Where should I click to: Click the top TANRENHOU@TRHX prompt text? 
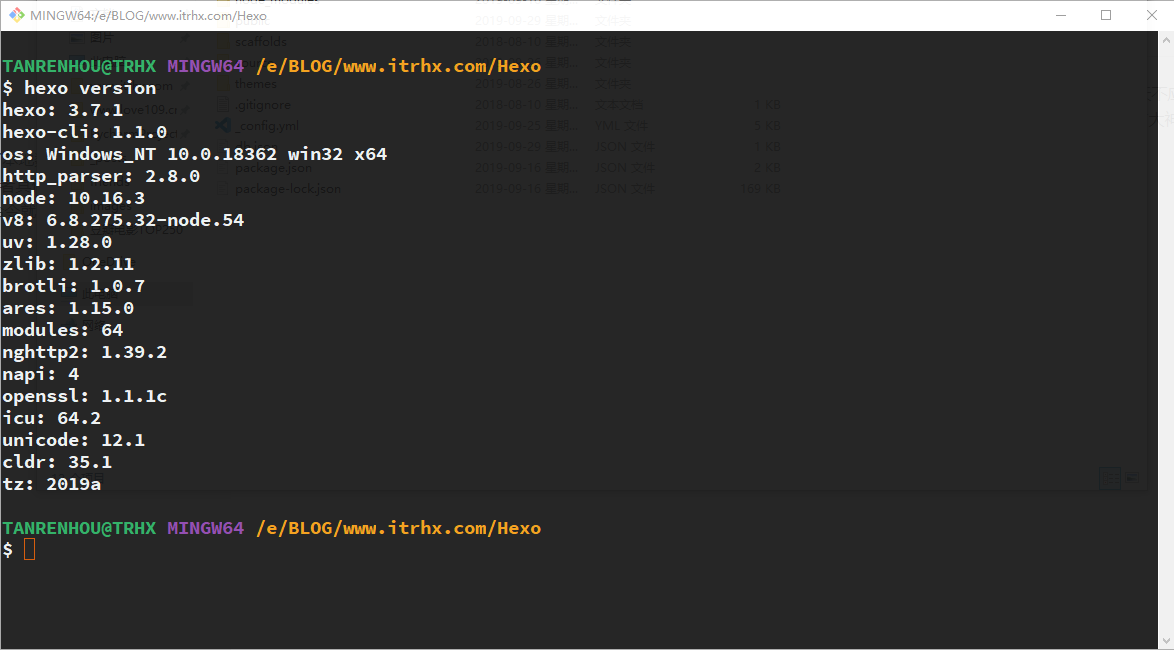(79, 66)
